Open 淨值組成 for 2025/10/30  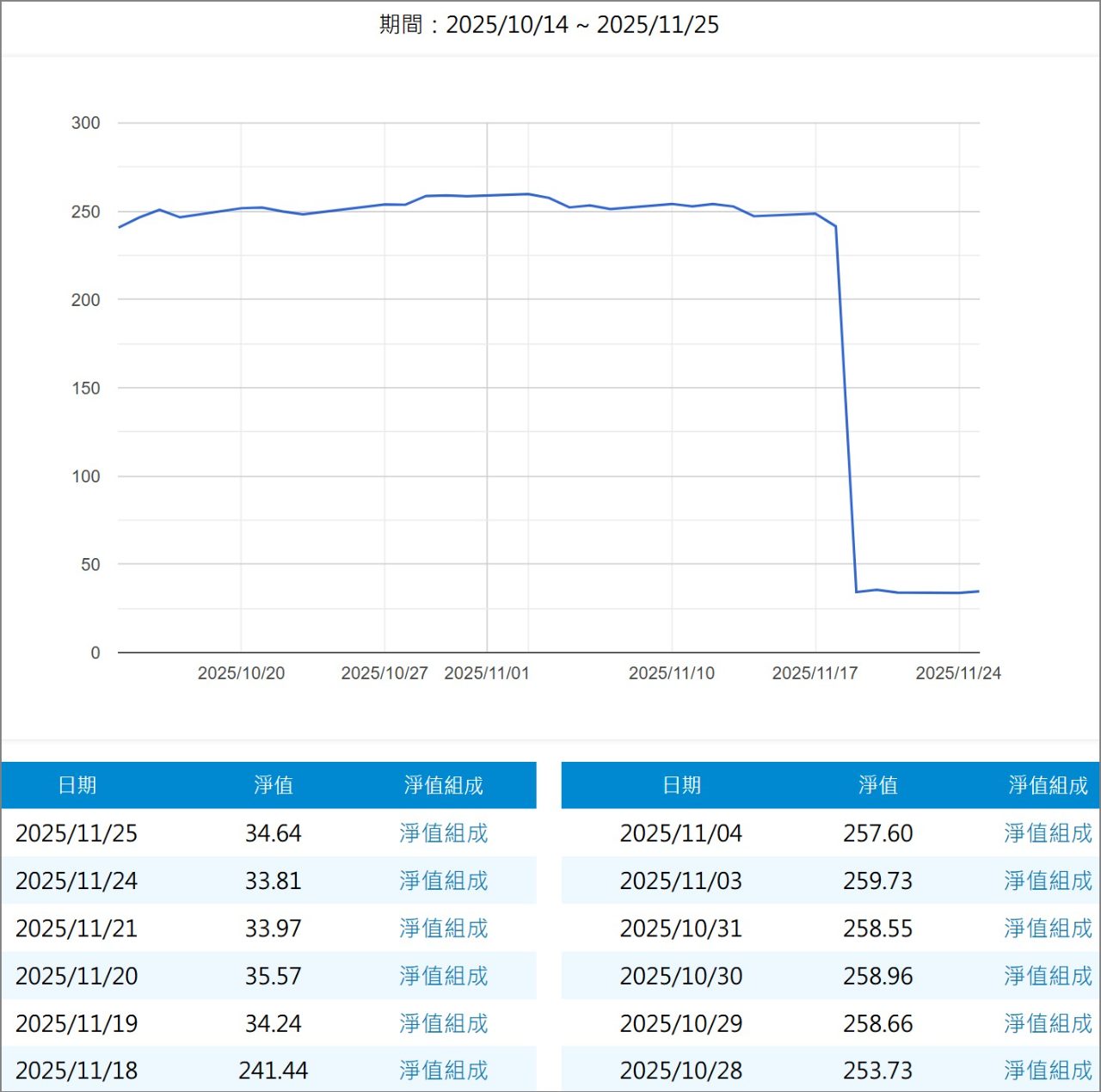pos(1047,976)
